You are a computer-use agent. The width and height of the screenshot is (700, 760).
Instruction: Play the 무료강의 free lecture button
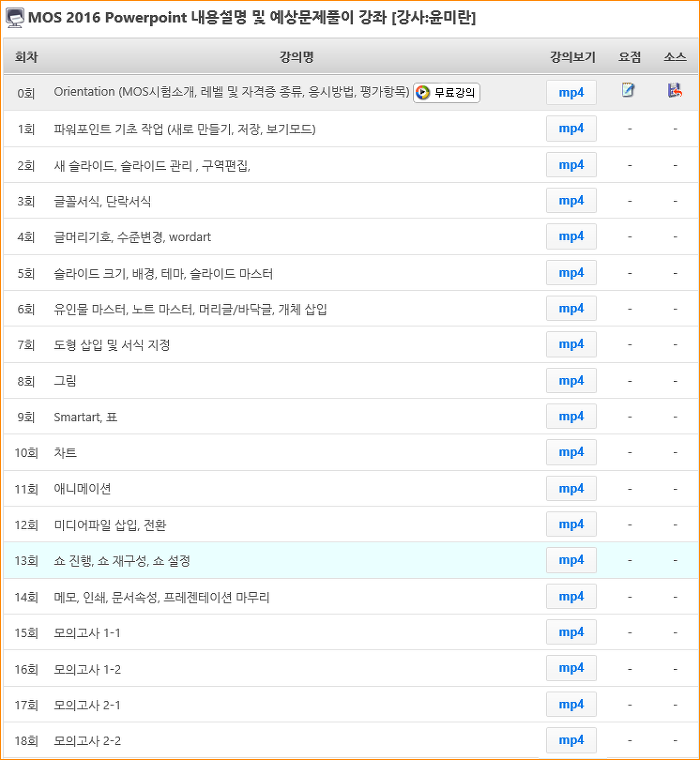coord(446,93)
